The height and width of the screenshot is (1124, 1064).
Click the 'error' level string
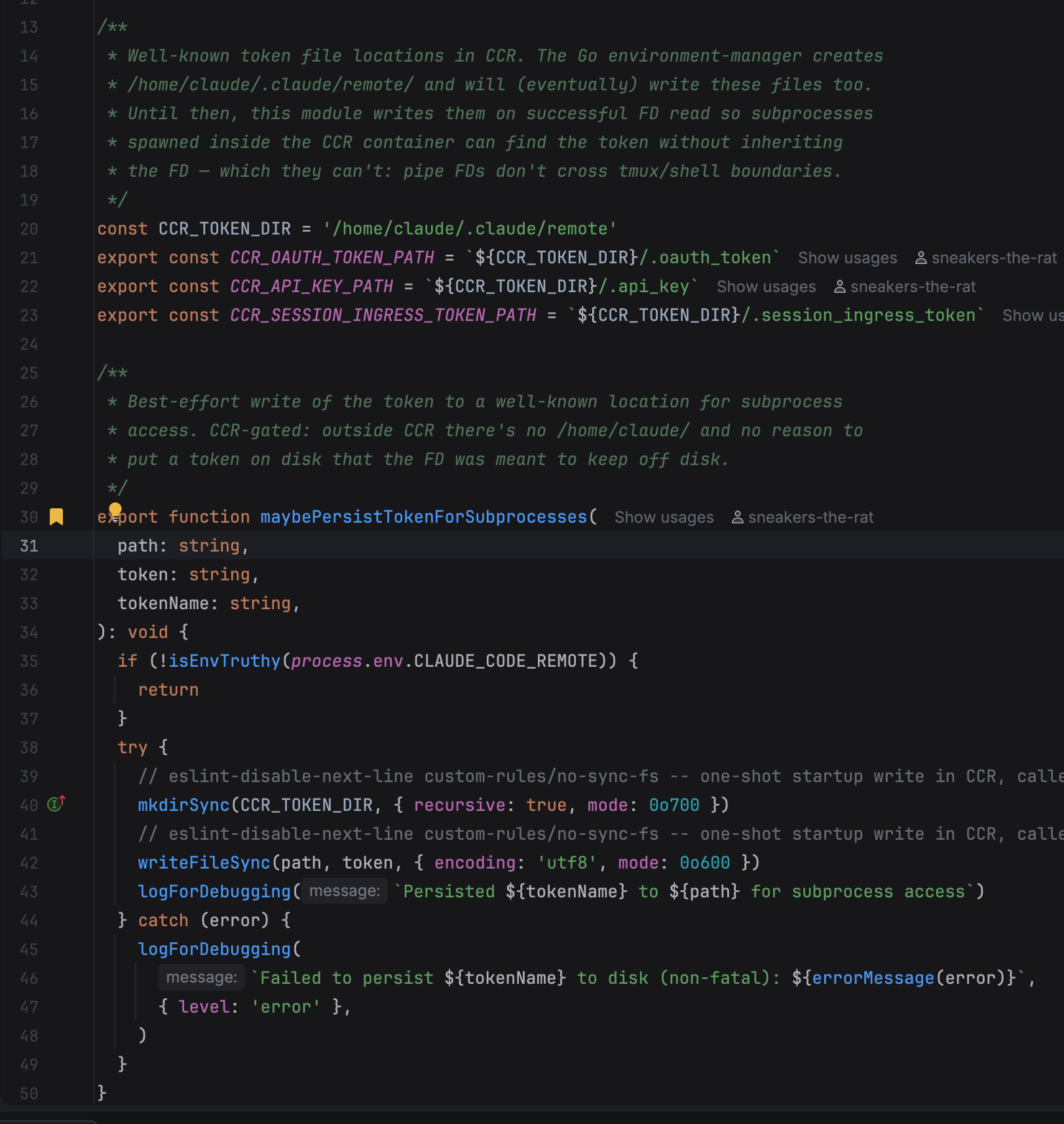point(286,1007)
